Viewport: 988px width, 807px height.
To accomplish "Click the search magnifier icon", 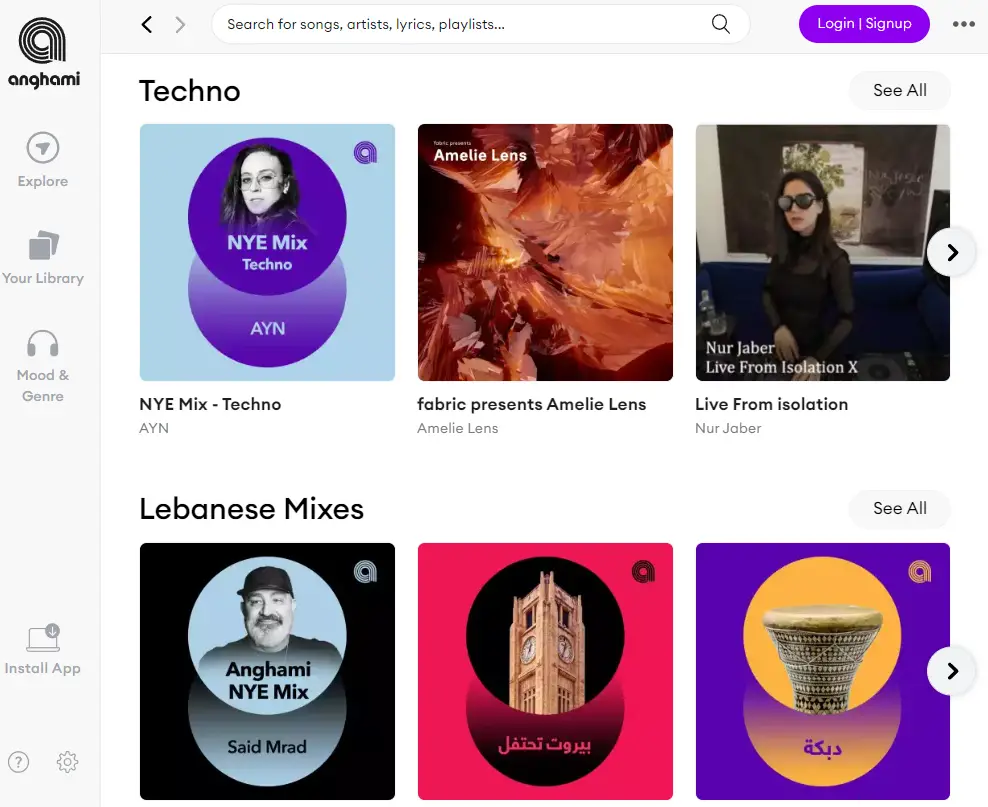I will tap(720, 24).
